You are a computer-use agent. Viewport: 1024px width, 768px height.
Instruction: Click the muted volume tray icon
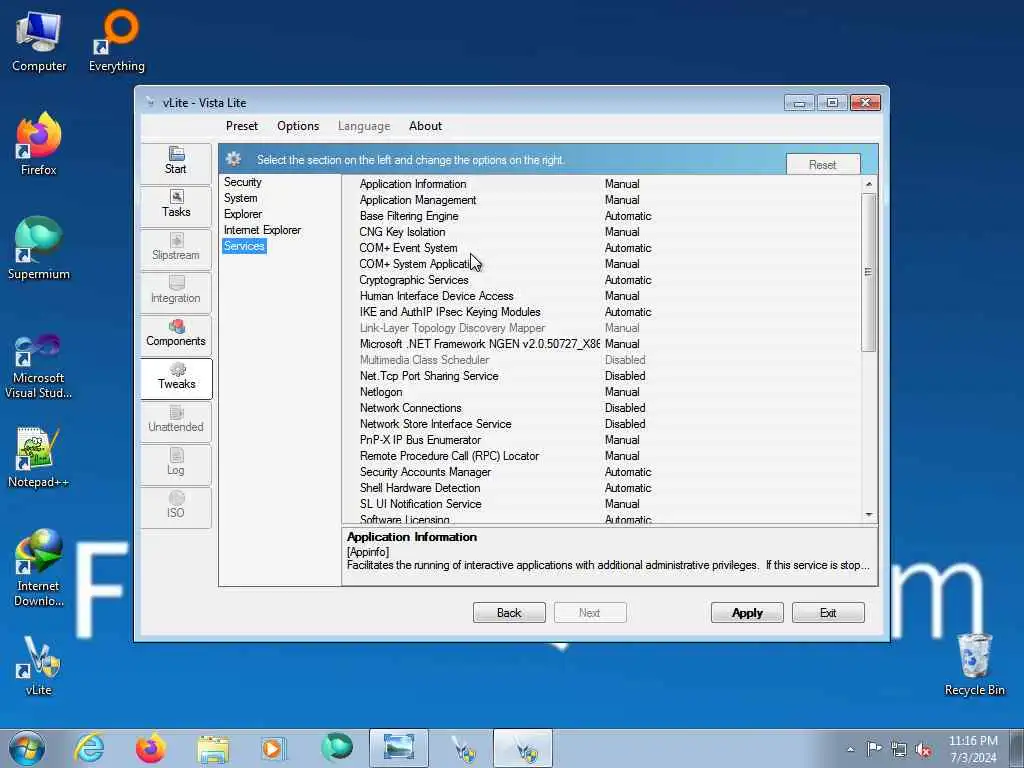click(923, 750)
